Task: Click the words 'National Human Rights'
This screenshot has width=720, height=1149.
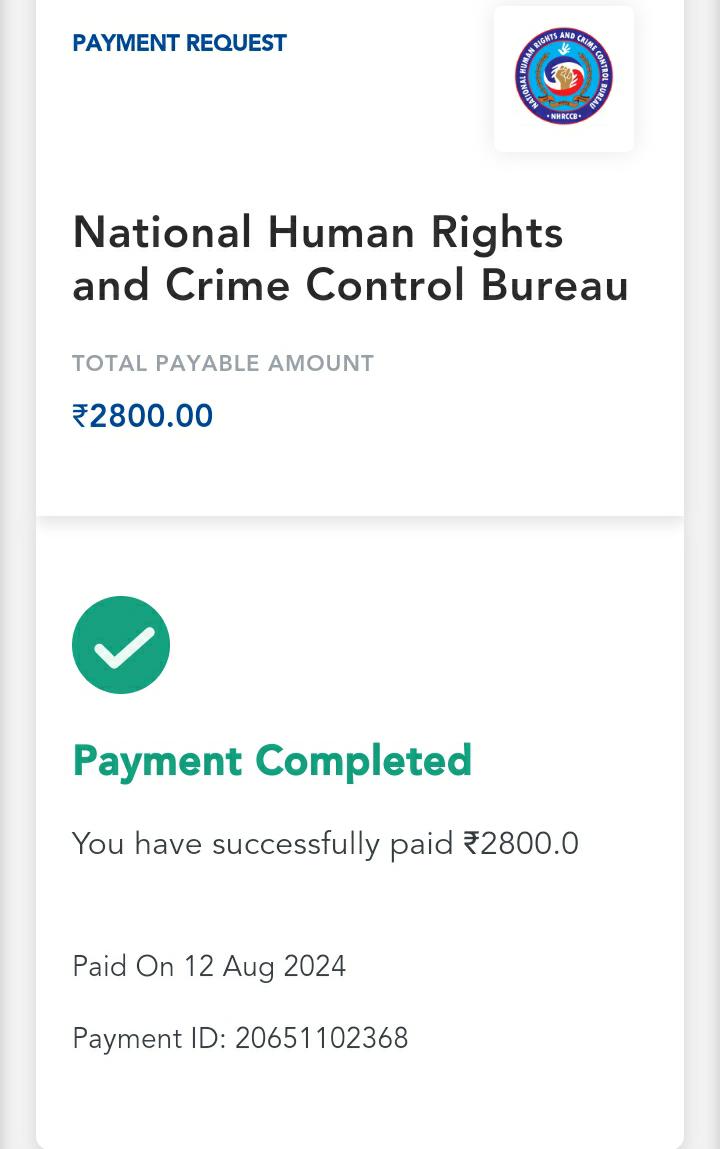Action: [x=318, y=233]
